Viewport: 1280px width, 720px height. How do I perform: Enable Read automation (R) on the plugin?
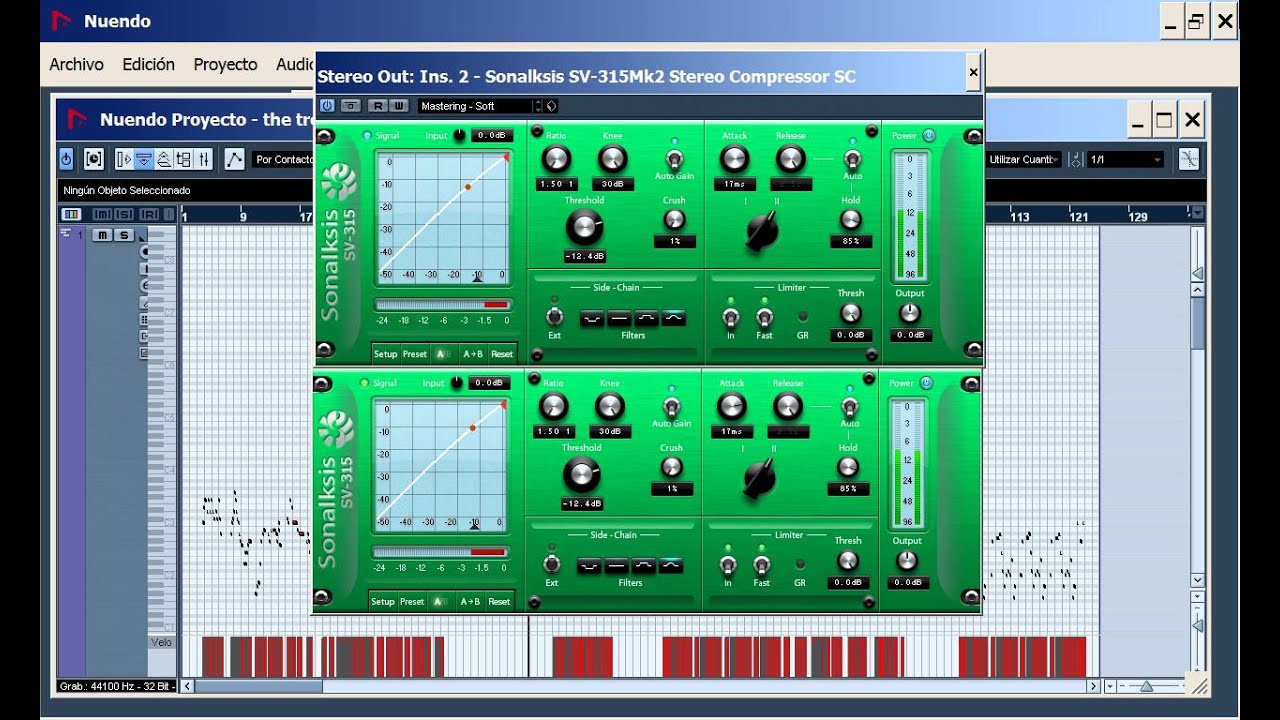coord(378,105)
